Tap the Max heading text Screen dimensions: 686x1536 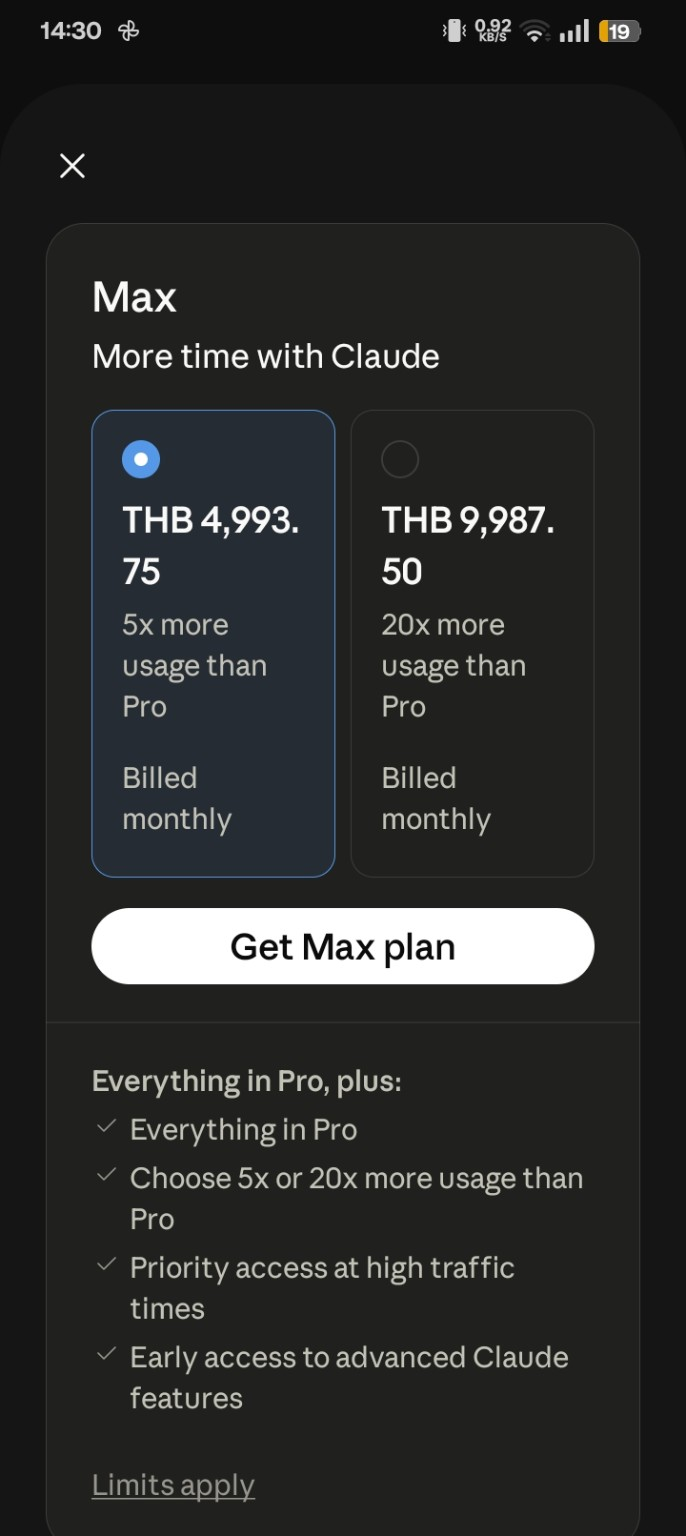point(134,297)
